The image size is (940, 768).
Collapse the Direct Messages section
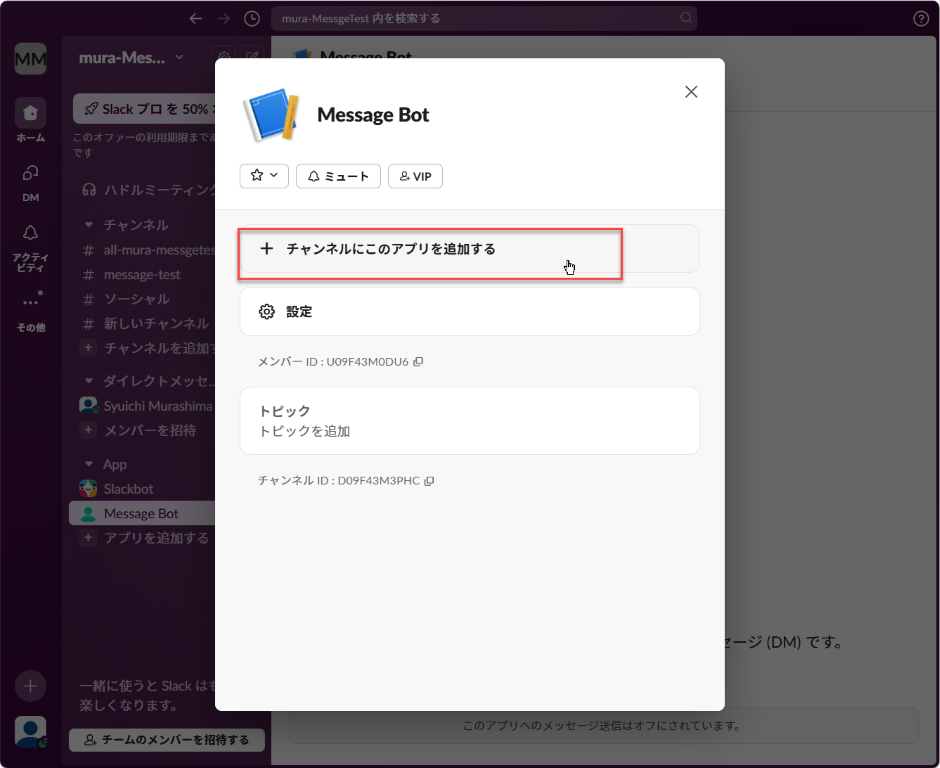coord(89,381)
